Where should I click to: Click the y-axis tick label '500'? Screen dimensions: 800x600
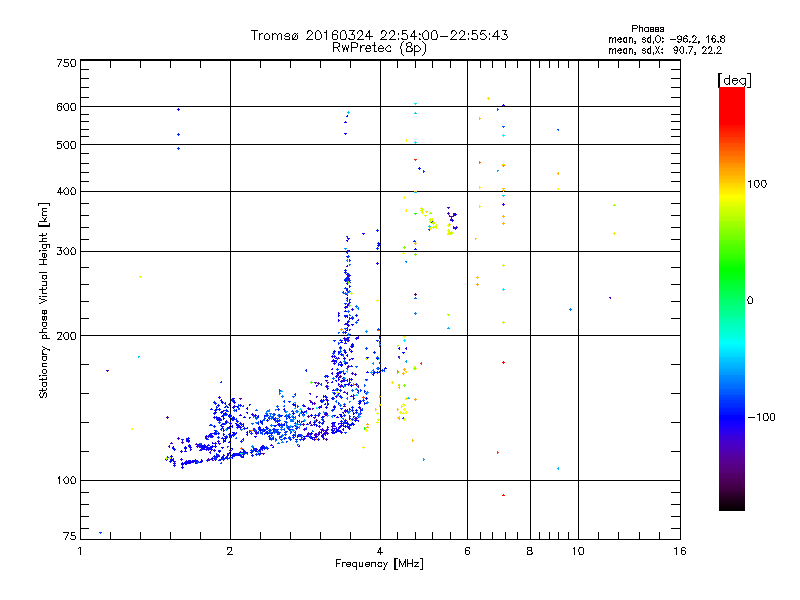click(x=67, y=145)
